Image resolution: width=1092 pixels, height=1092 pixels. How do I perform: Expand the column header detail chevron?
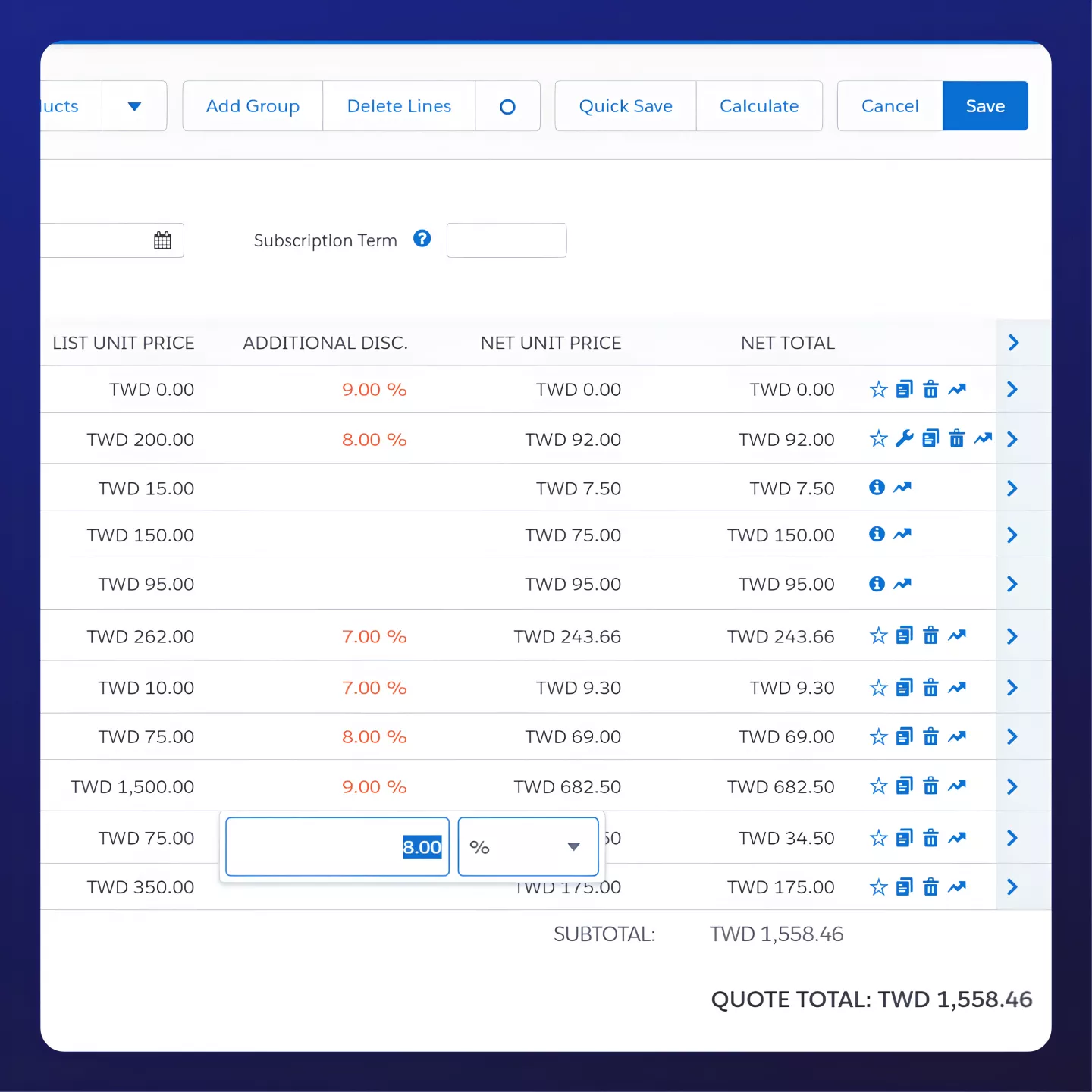pyautogui.click(x=1013, y=343)
